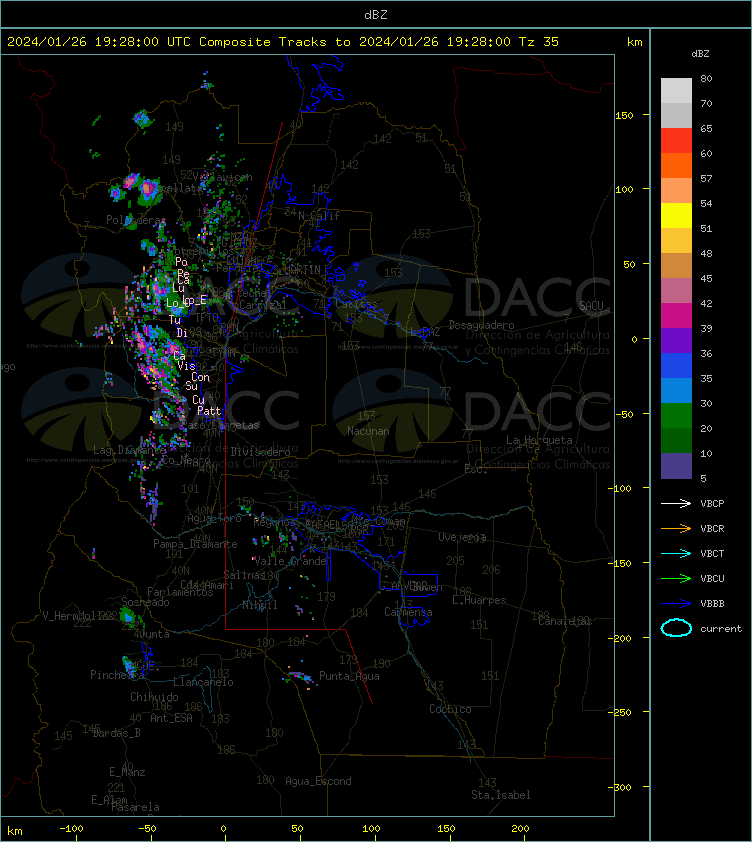
Task: Click the km label at top right
Action: 634,42
